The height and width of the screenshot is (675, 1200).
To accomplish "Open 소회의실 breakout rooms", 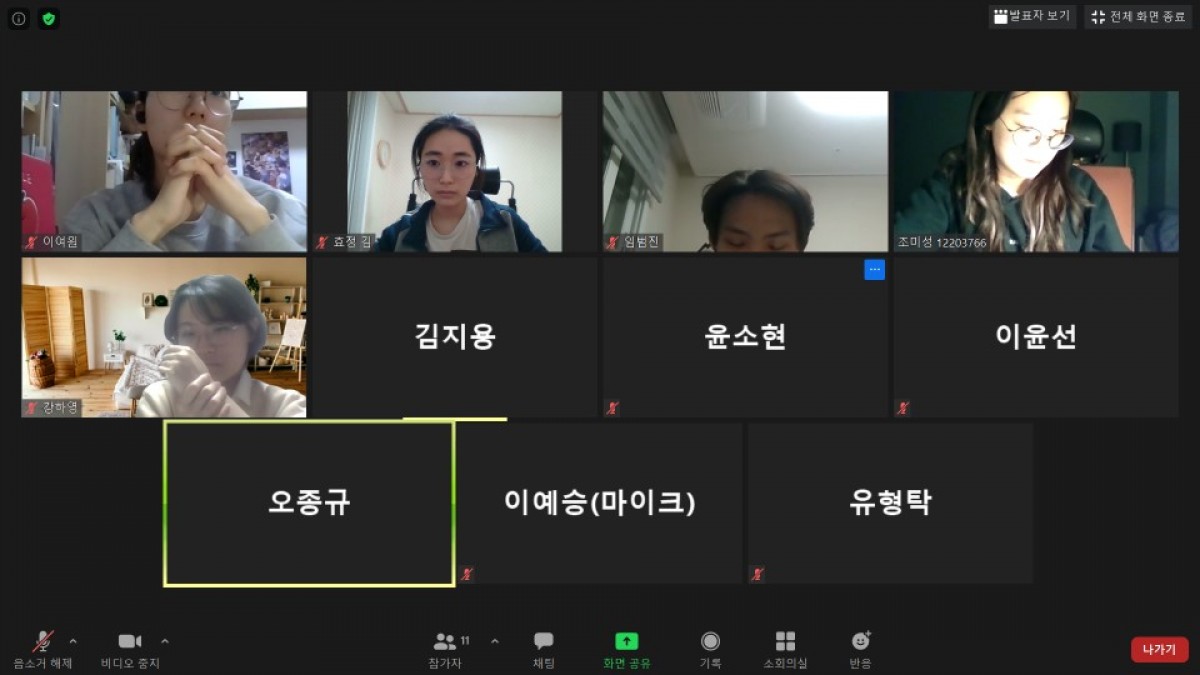I will pyautogui.click(x=785, y=648).
